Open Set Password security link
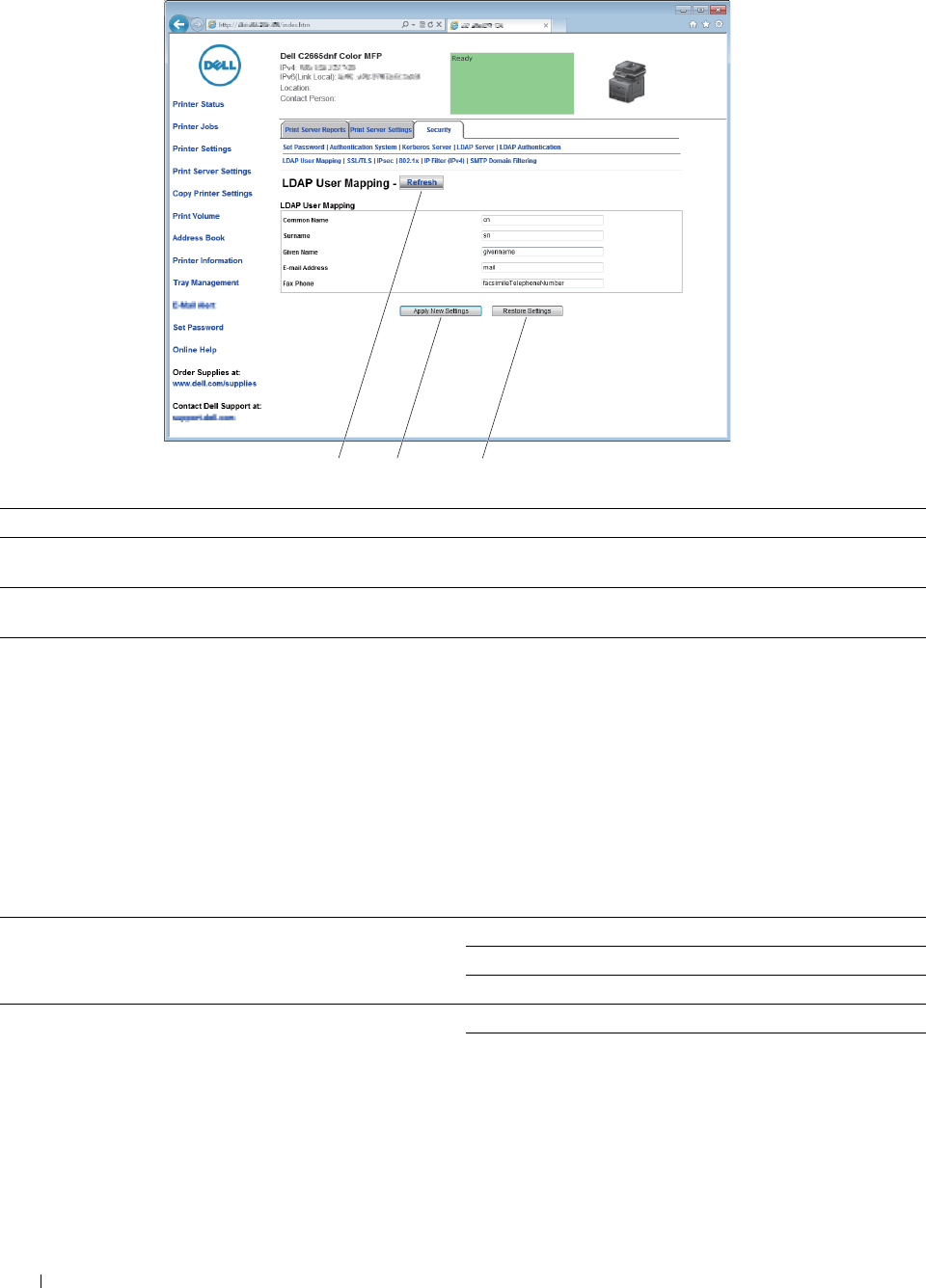Viewport: 926px width, 1288px height. pyautogui.click(x=303, y=148)
